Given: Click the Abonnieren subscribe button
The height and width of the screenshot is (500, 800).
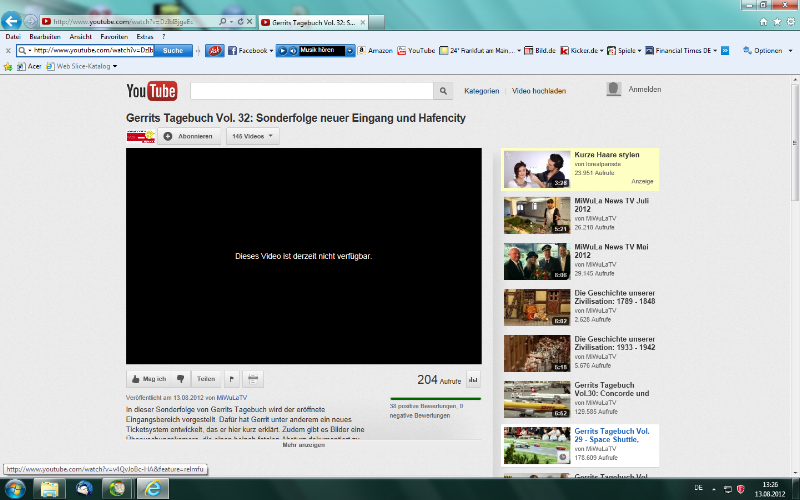Looking at the screenshot, I should coord(188,136).
